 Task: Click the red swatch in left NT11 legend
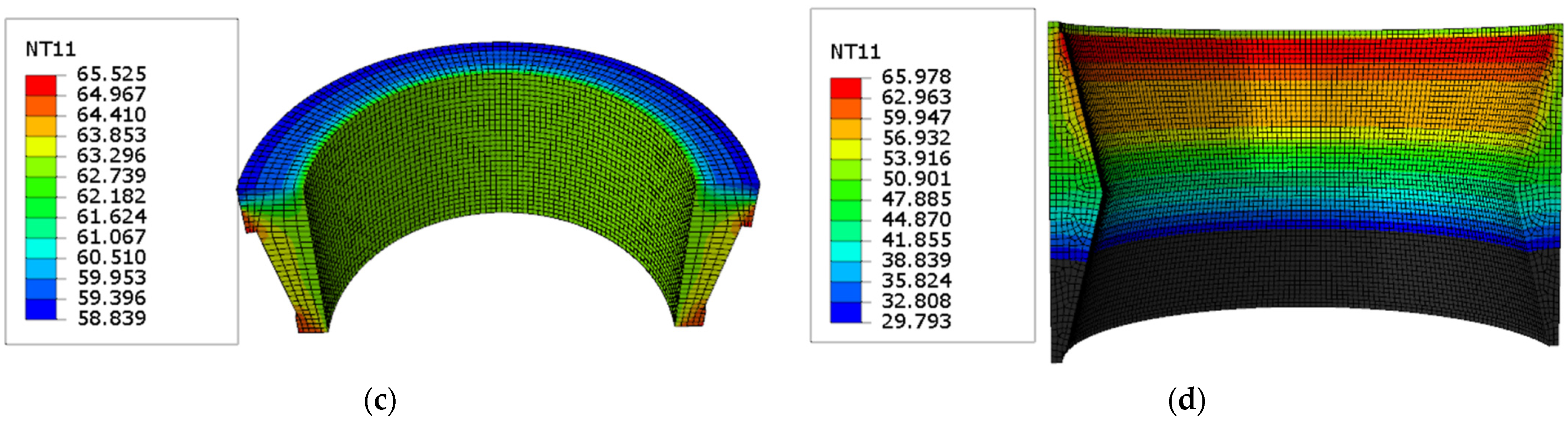point(40,85)
